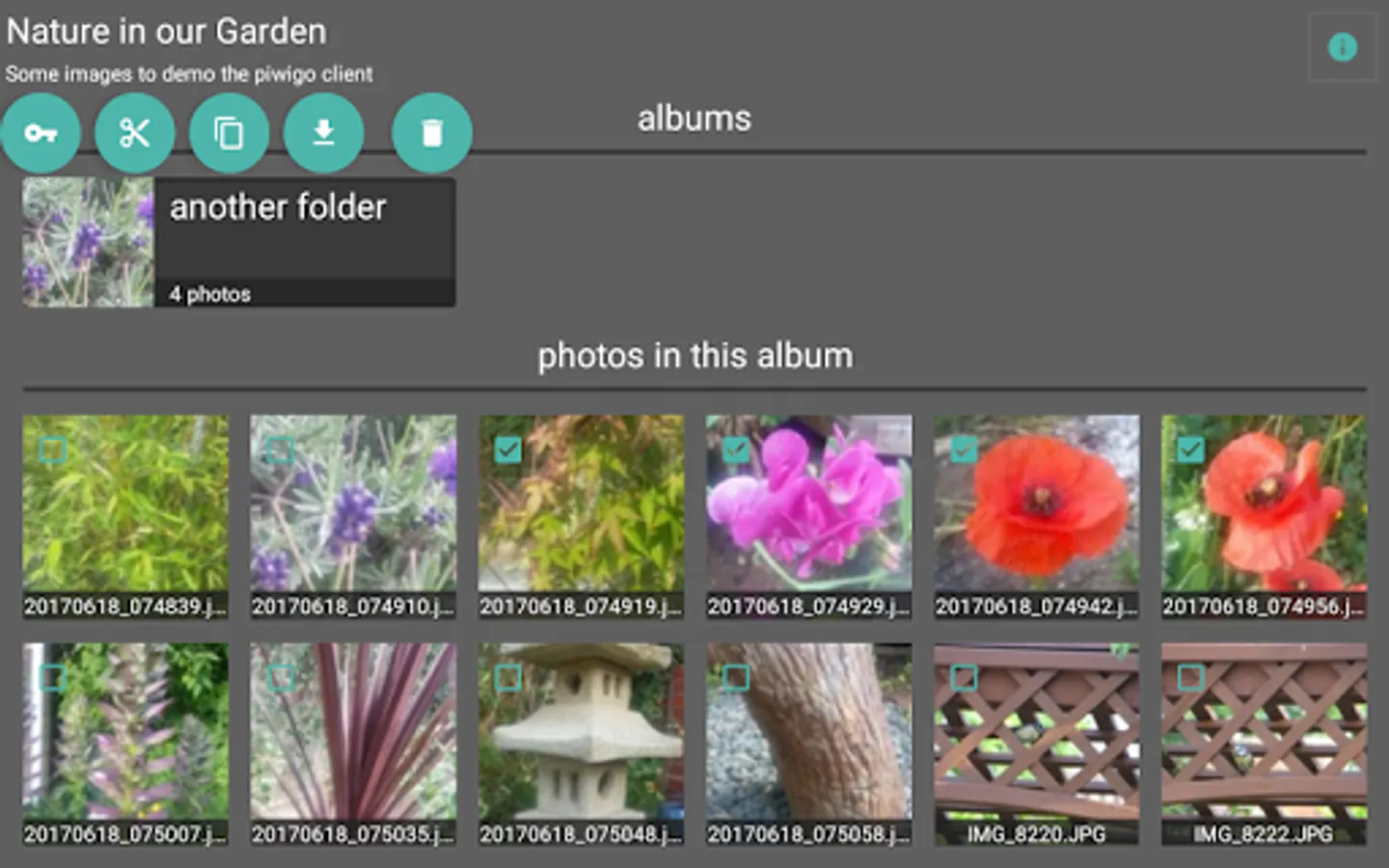This screenshot has height=868, width=1389.
Task: Tick the checkbox on IMG_8222.JPG
Action: coord(1190,677)
